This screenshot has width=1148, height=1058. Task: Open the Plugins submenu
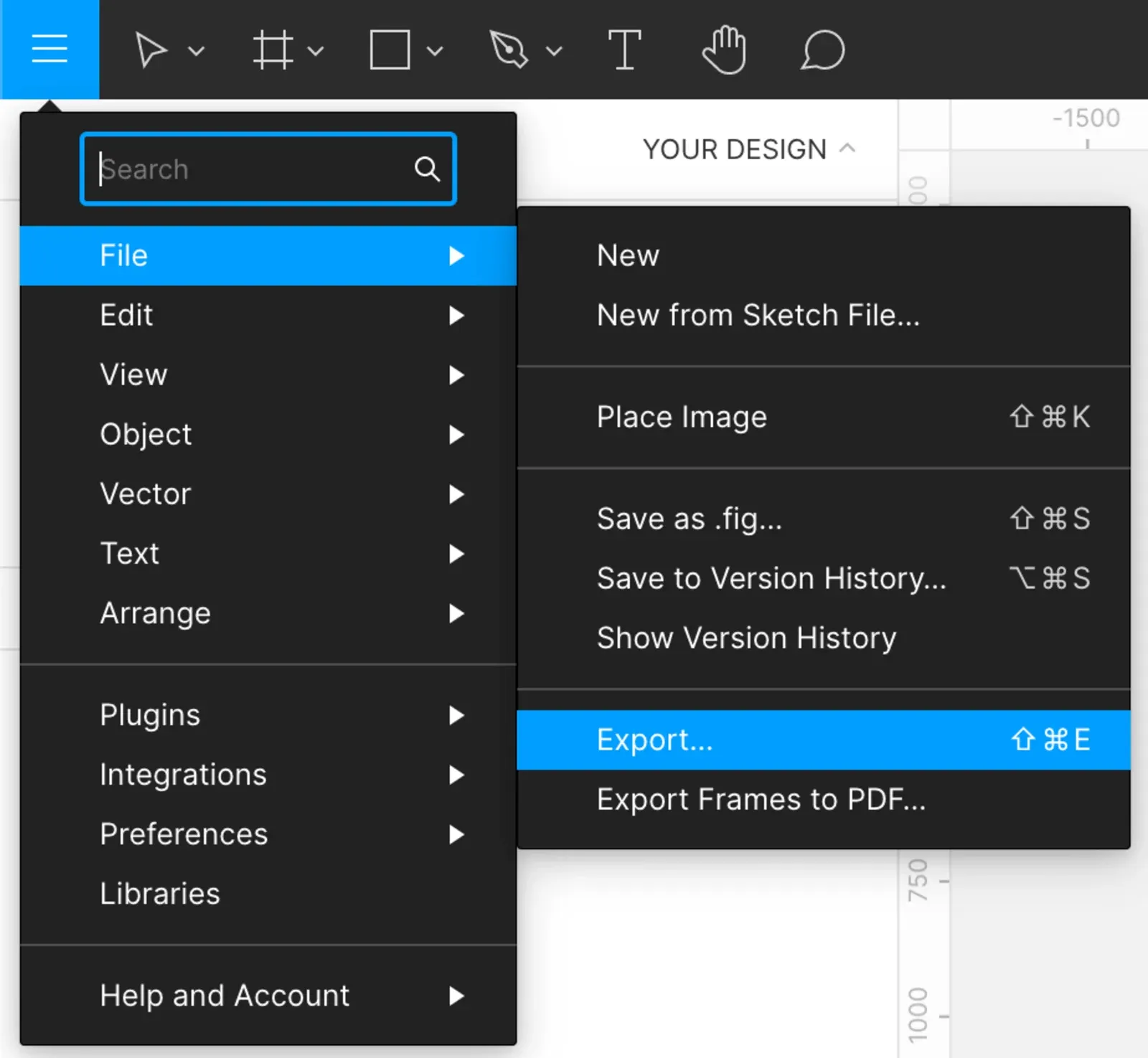pyautogui.click(x=149, y=714)
